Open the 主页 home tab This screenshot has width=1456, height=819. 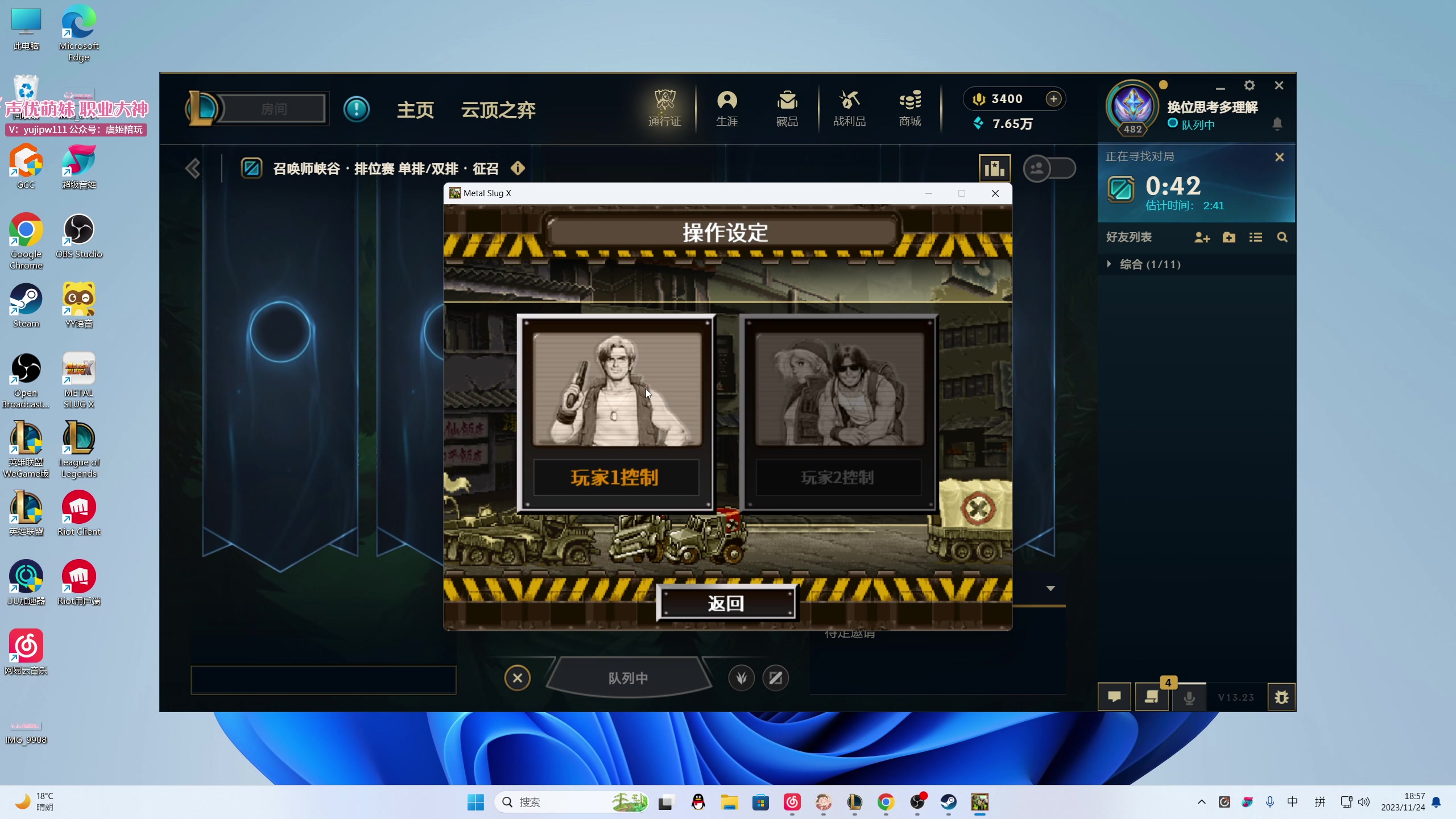[415, 110]
